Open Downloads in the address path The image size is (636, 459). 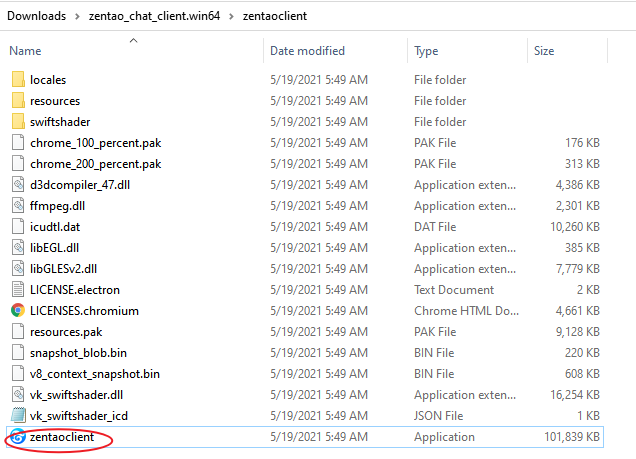pyautogui.click(x=38, y=17)
